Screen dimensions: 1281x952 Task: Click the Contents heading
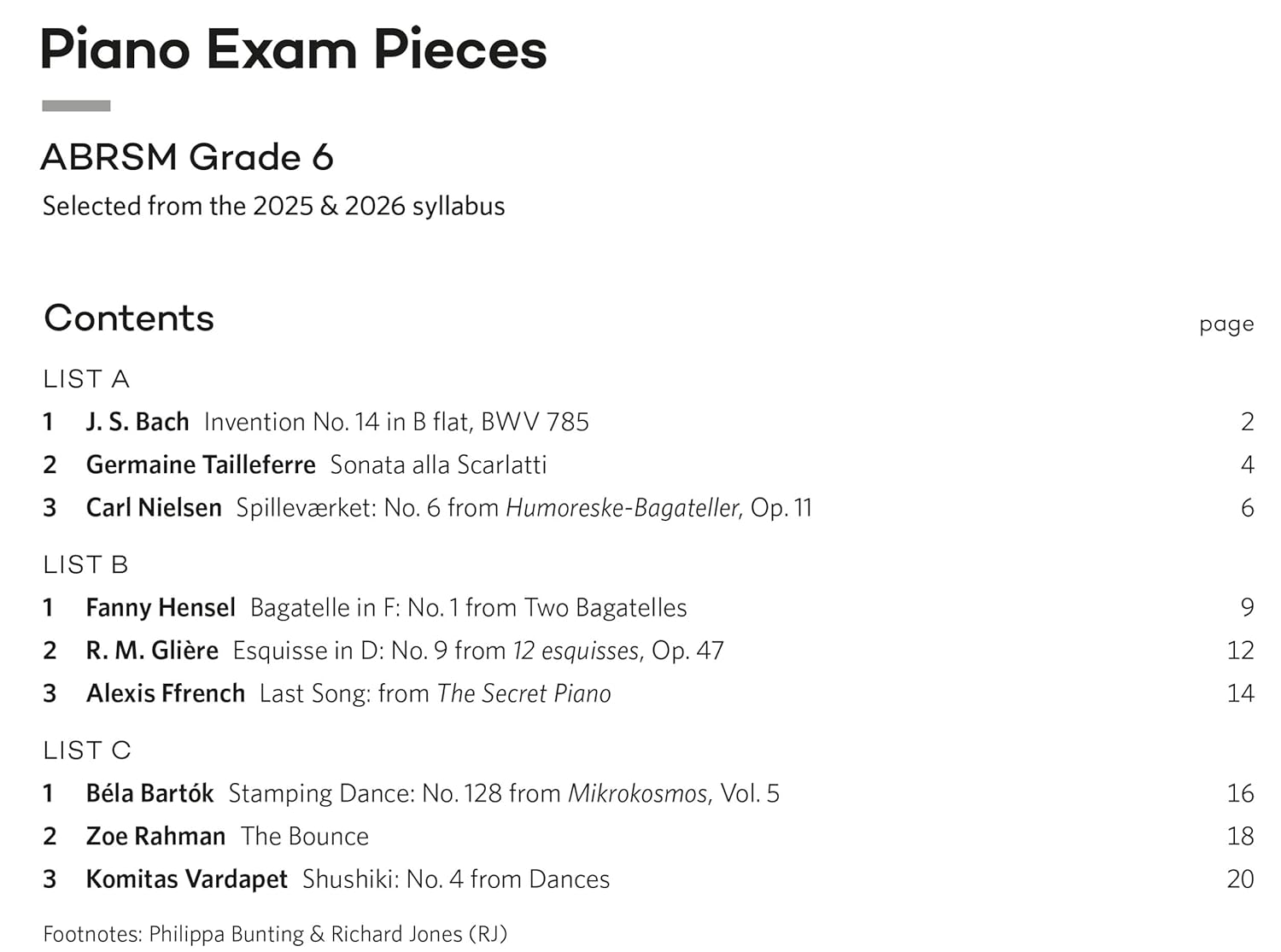[x=129, y=318]
